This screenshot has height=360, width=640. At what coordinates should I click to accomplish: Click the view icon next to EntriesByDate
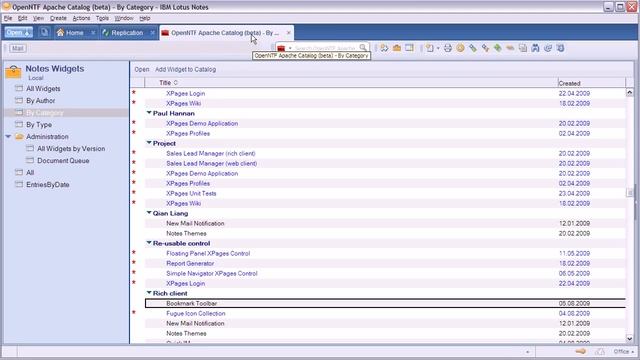(x=19, y=184)
